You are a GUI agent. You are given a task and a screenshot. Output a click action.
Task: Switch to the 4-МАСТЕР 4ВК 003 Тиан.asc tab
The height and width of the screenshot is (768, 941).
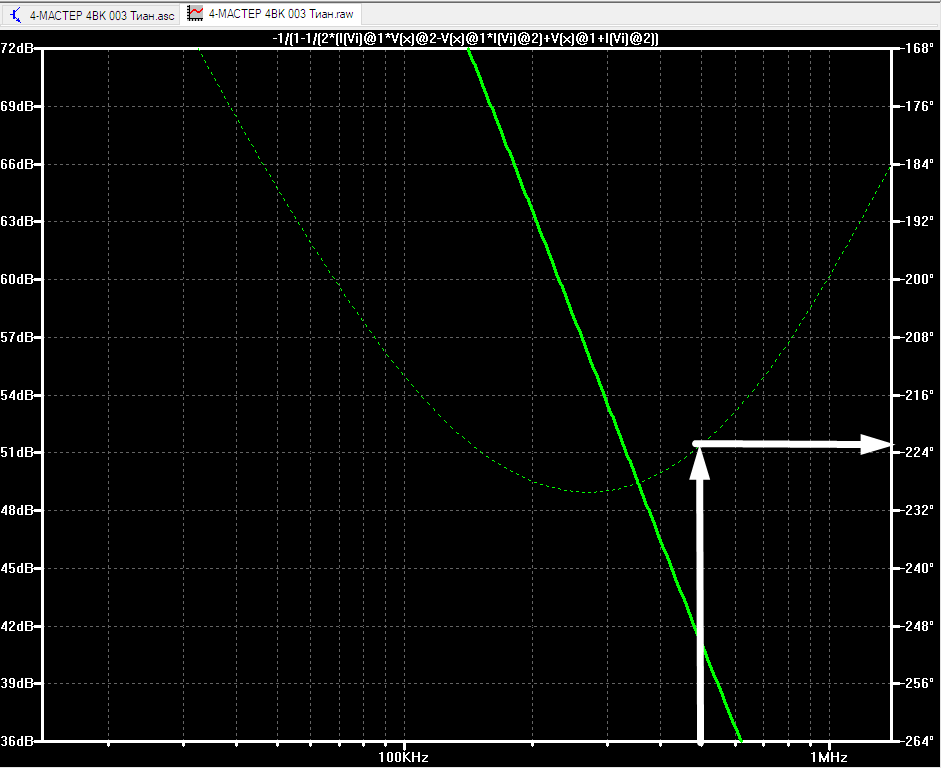point(91,15)
